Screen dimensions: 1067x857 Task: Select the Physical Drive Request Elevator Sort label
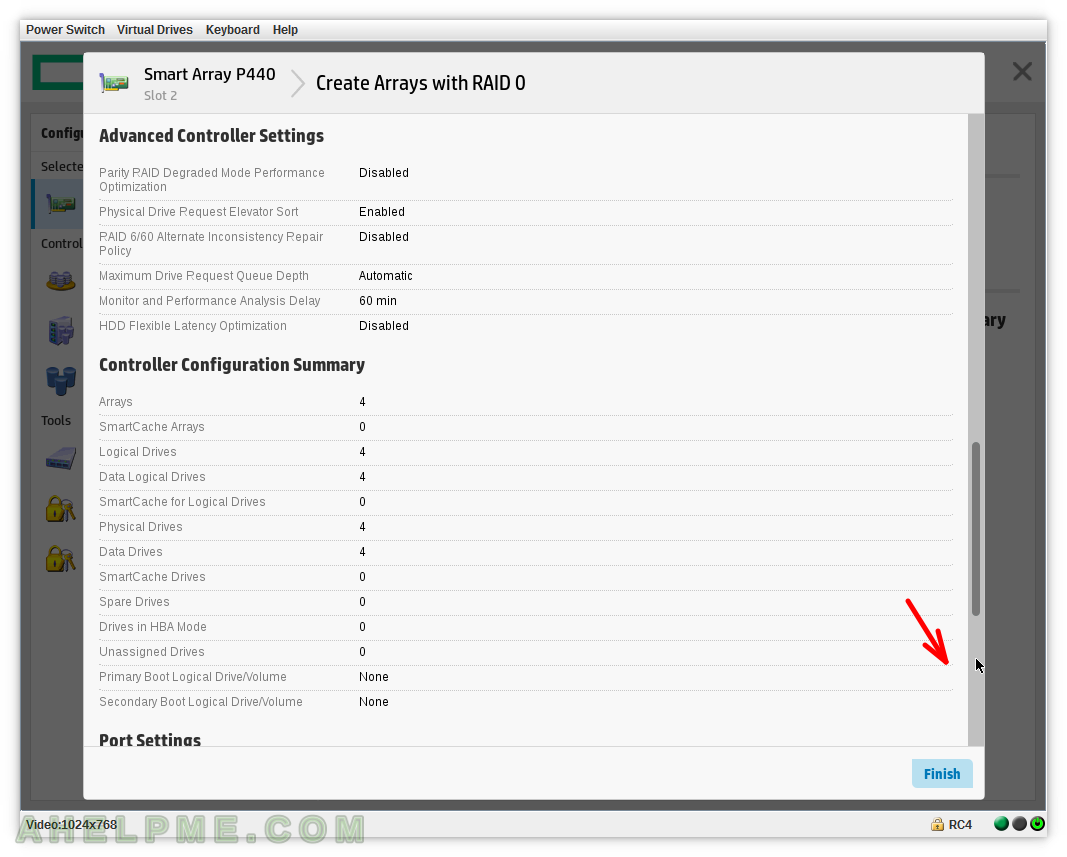tap(199, 212)
